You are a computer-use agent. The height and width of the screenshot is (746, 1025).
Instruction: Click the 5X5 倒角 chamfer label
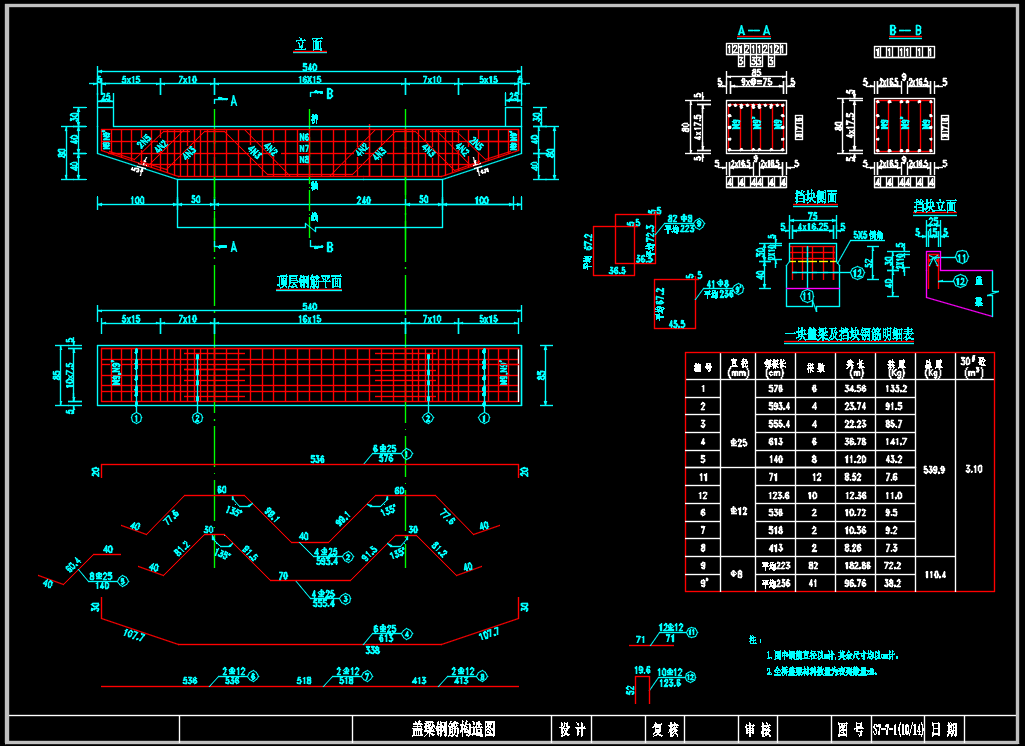coord(868,235)
